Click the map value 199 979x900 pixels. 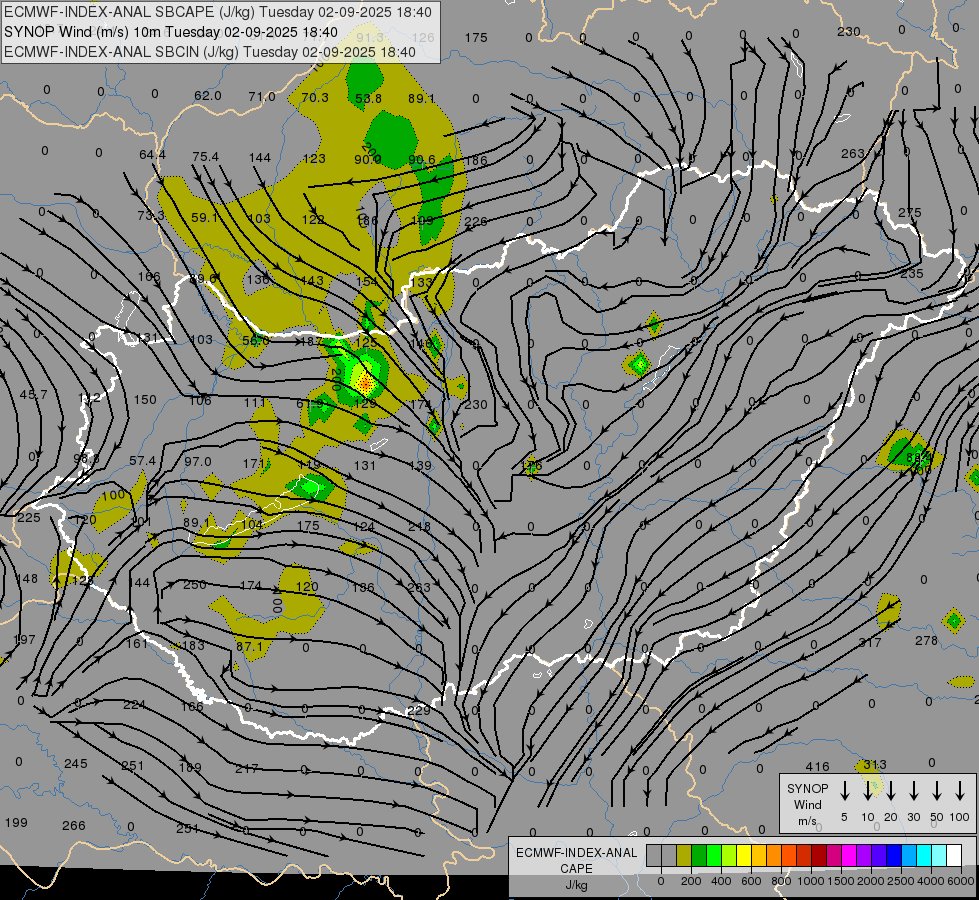click(16, 823)
